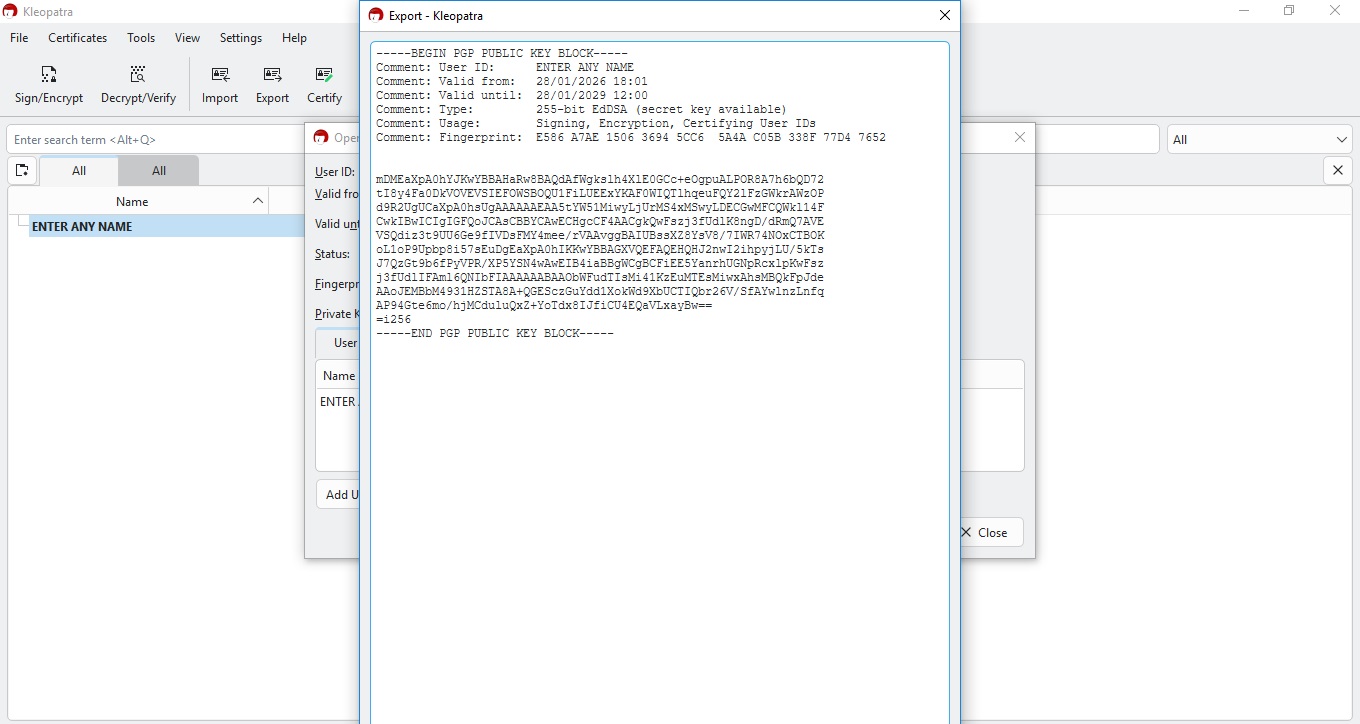Select the active white All tab
The width and height of the screenshot is (1360, 724).
79,171
